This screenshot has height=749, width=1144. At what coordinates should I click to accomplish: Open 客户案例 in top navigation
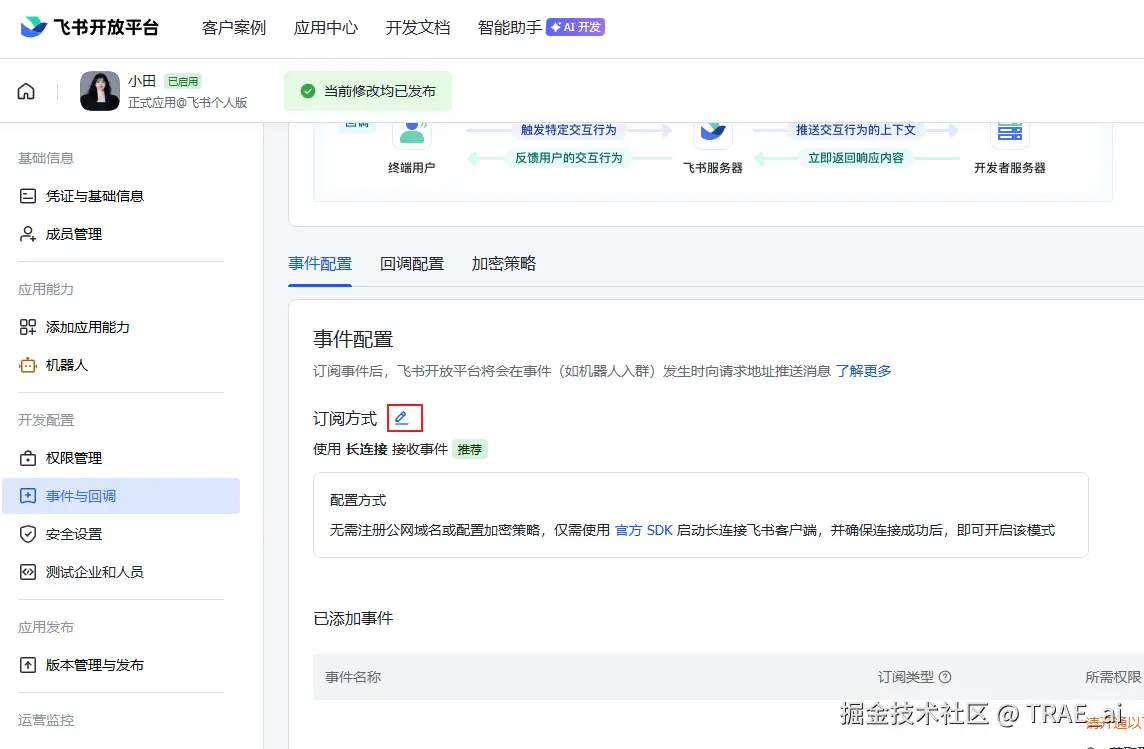(233, 28)
